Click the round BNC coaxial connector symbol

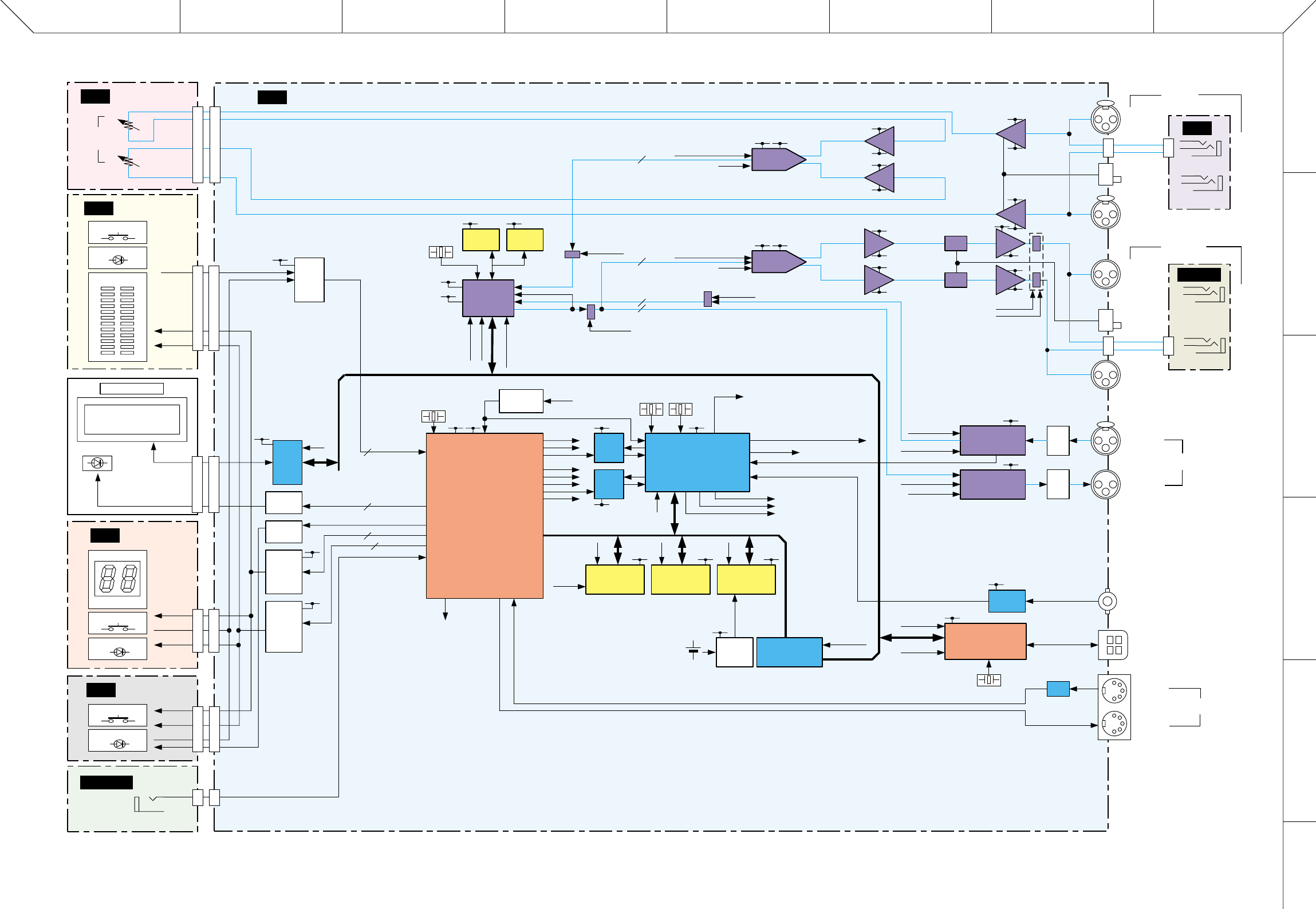pos(1107,601)
